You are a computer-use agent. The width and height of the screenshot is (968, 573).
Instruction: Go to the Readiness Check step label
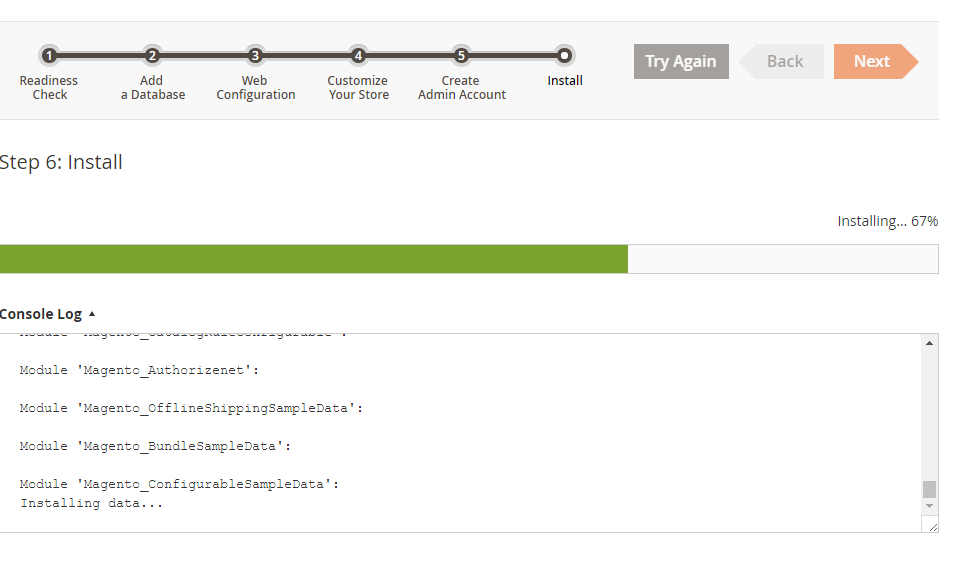(x=49, y=88)
